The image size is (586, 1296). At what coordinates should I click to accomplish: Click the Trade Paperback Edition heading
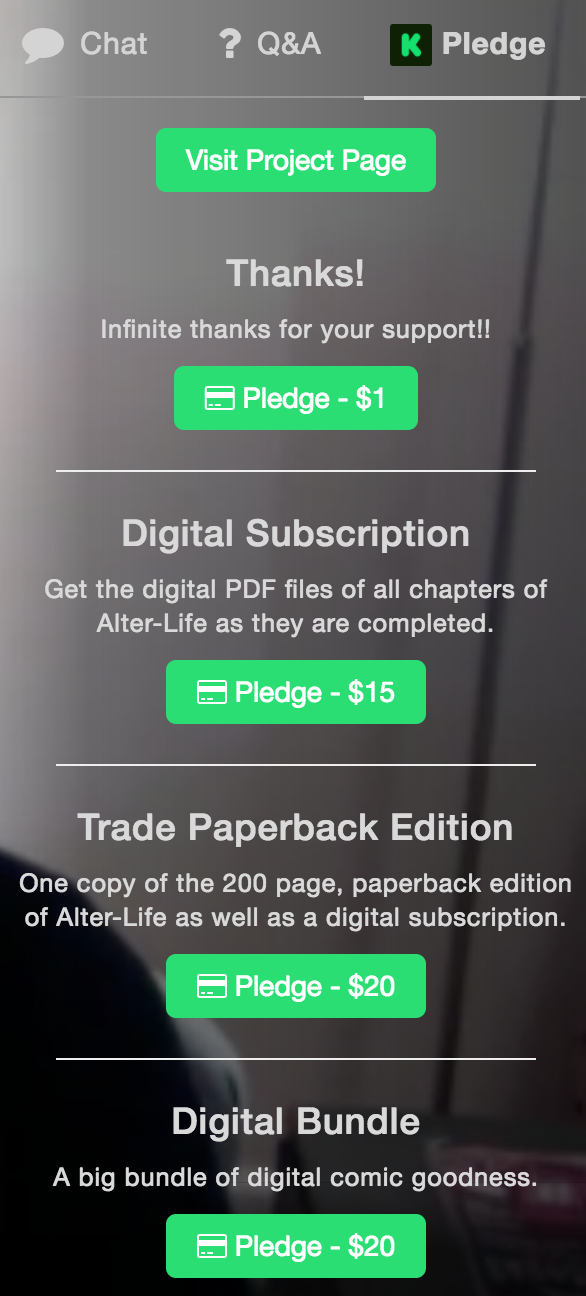click(296, 827)
